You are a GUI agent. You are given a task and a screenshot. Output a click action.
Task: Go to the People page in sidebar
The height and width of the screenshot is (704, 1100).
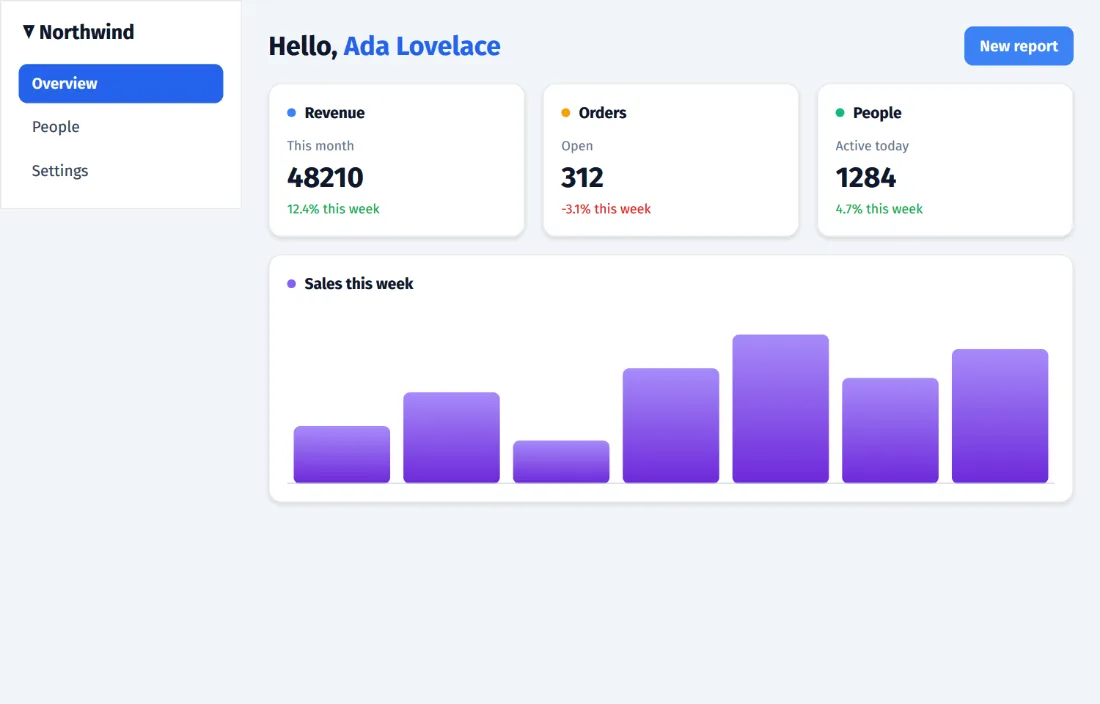click(x=121, y=127)
